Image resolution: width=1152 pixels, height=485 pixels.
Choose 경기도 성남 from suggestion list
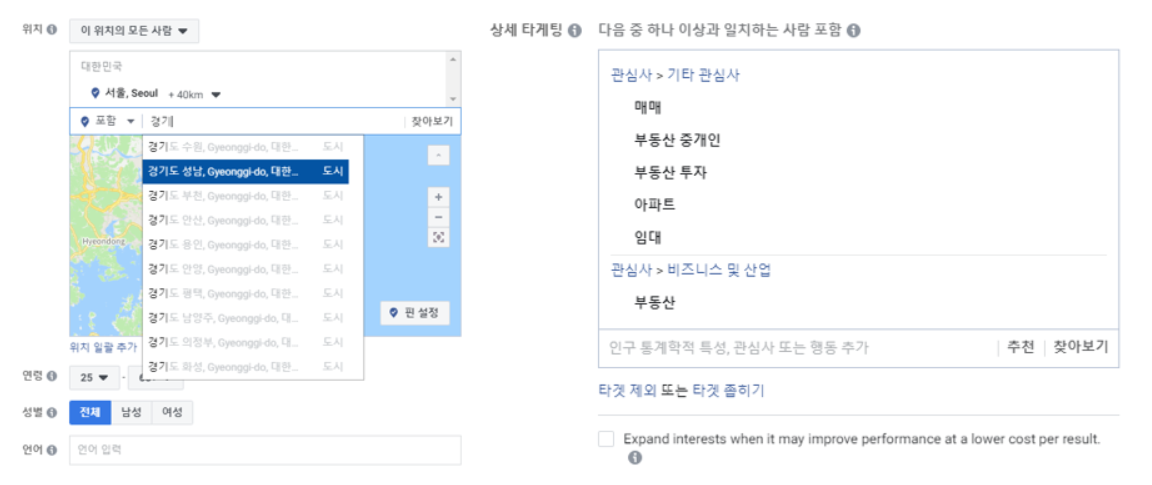pyautogui.click(x=245, y=171)
